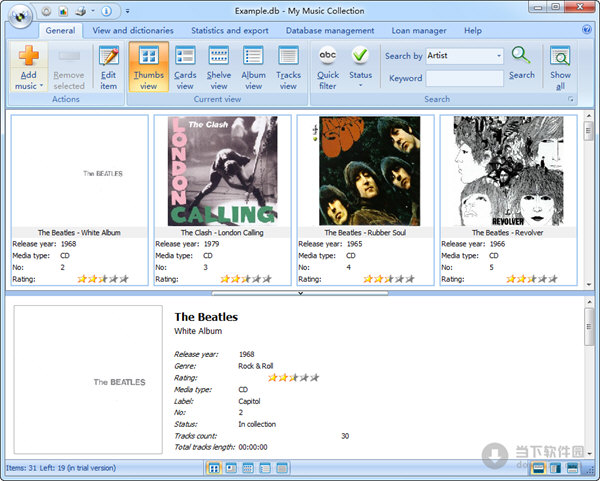Click the printer icon in quick access toolbar
This screenshot has height=481, width=600.
(x=80, y=11)
